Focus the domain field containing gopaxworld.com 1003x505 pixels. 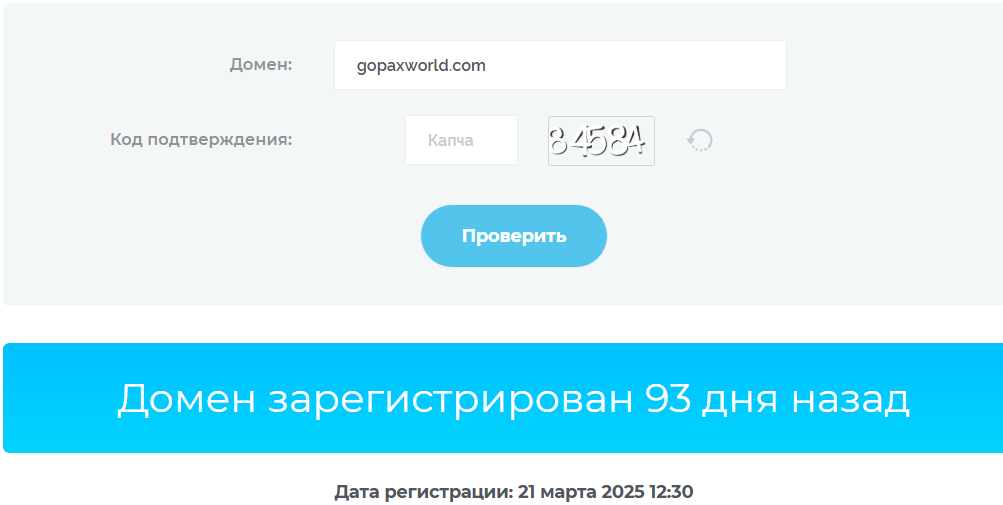coord(560,65)
